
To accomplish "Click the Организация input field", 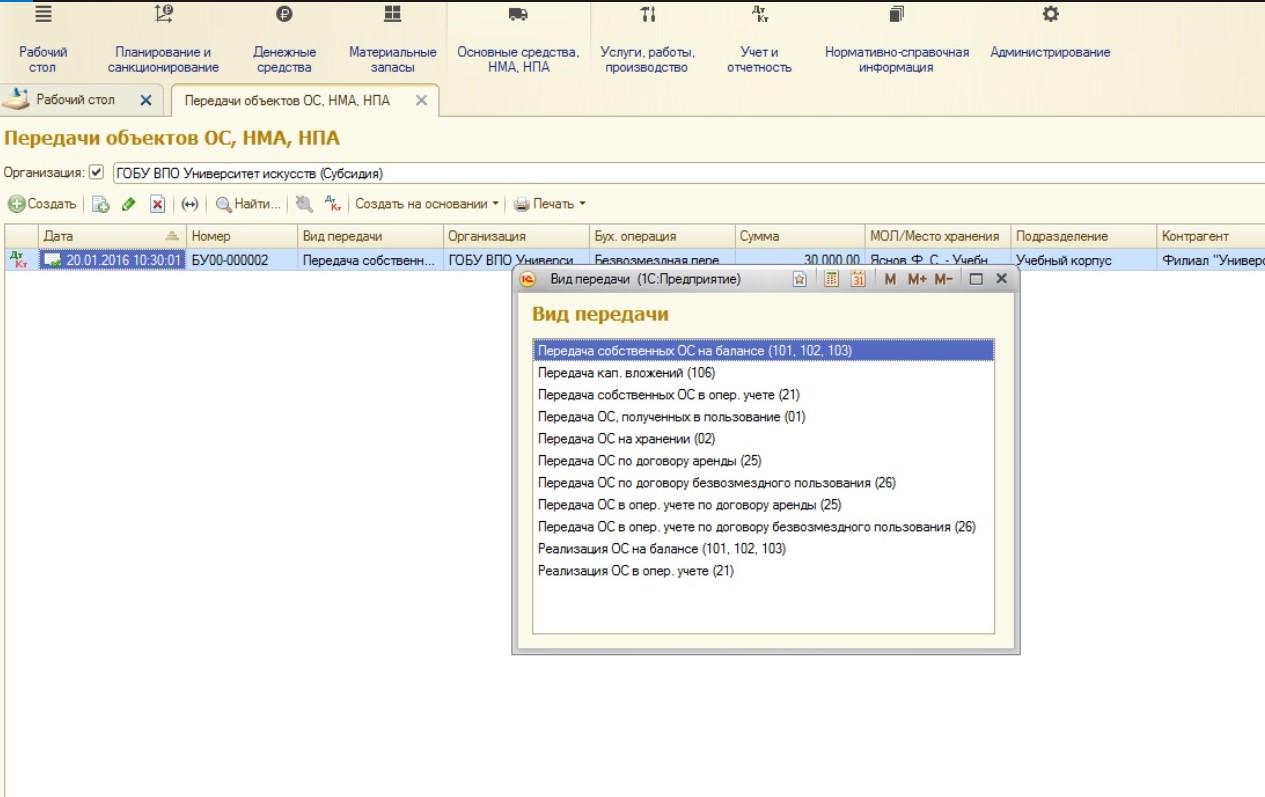I will click(x=688, y=173).
